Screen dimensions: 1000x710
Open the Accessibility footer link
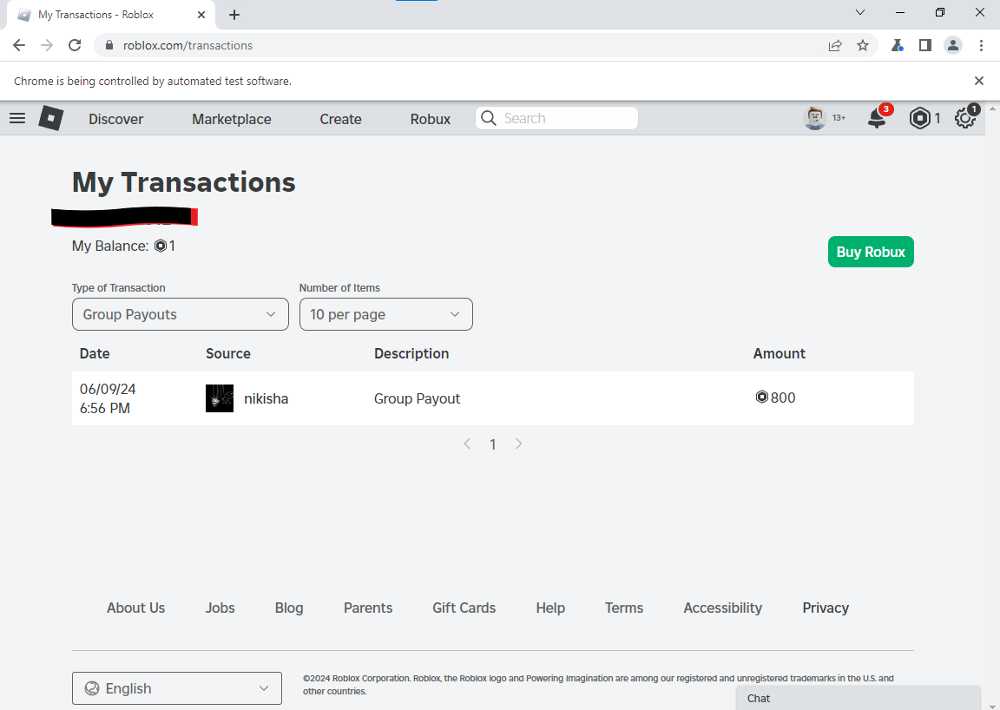pyautogui.click(x=723, y=608)
